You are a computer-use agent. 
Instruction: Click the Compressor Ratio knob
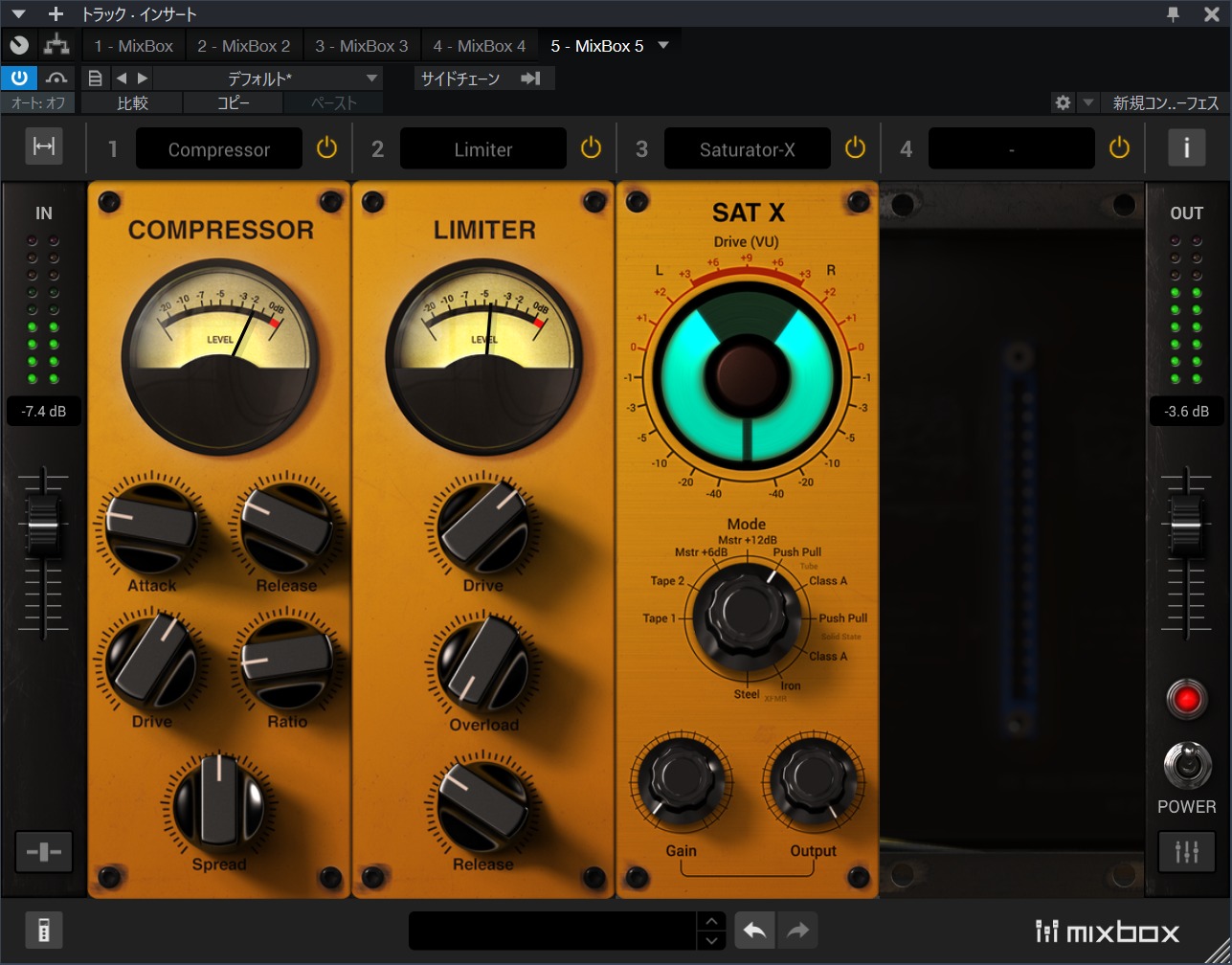[x=286, y=663]
